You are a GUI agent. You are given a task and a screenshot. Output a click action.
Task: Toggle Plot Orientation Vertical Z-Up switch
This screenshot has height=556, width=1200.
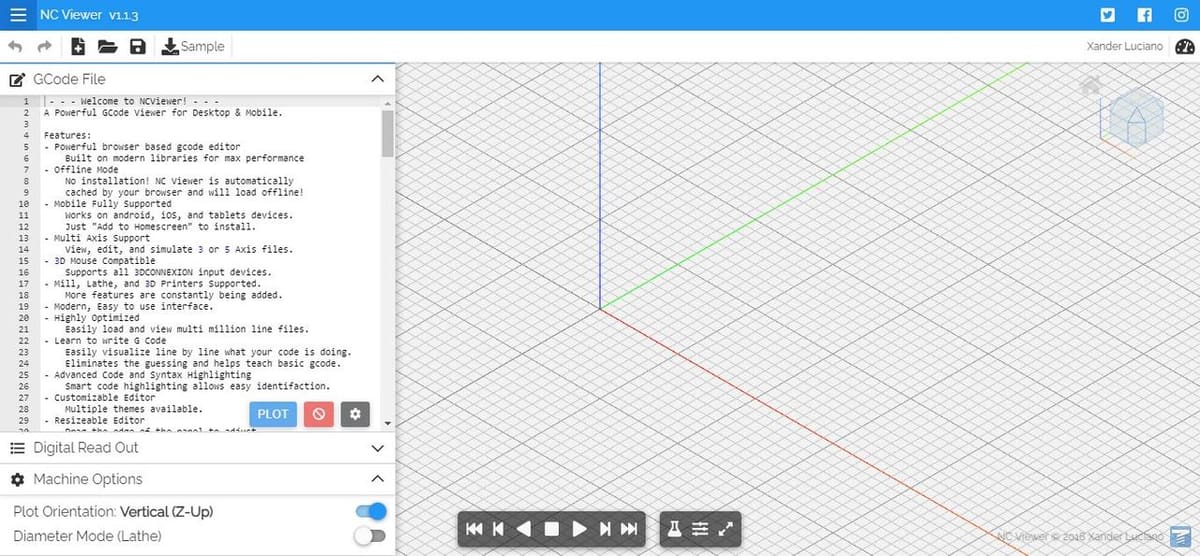(x=370, y=512)
